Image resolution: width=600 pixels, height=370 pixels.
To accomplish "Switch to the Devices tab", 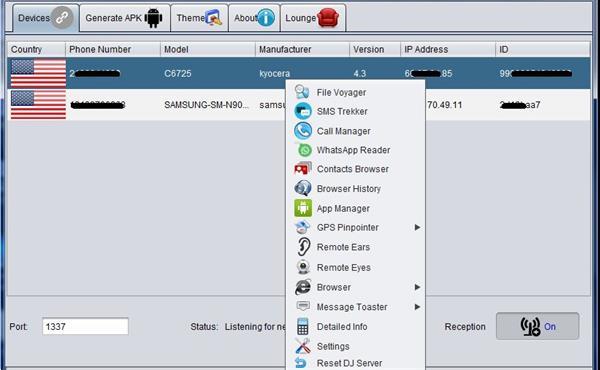I will point(46,18).
